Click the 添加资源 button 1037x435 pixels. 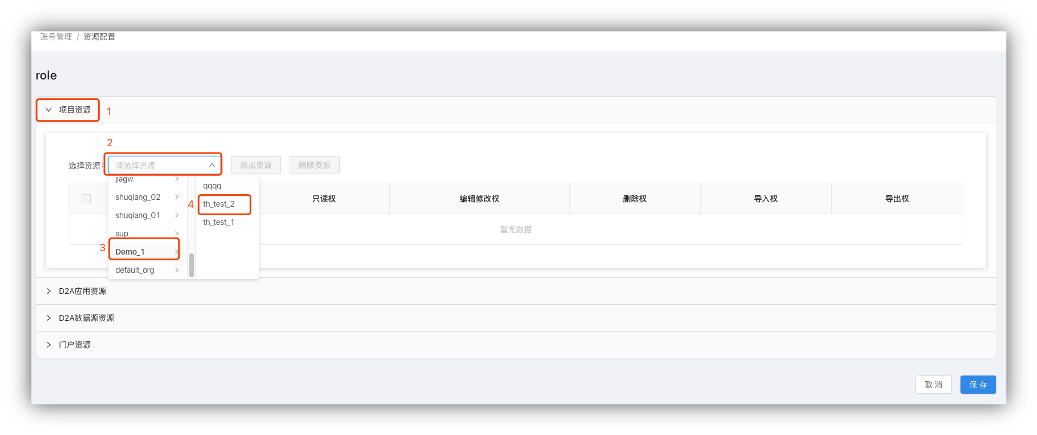tap(254, 165)
